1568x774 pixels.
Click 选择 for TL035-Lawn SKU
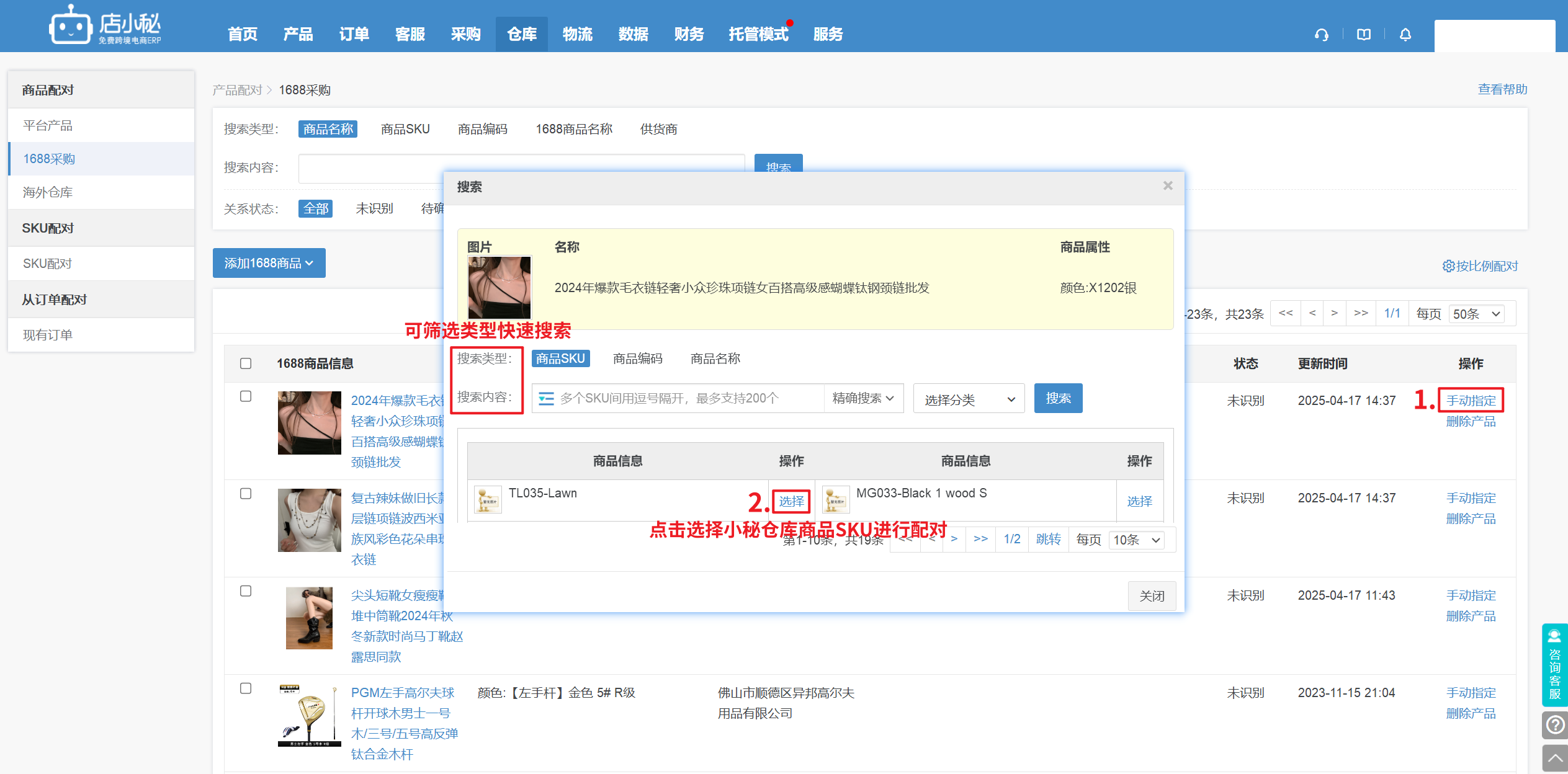click(791, 501)
